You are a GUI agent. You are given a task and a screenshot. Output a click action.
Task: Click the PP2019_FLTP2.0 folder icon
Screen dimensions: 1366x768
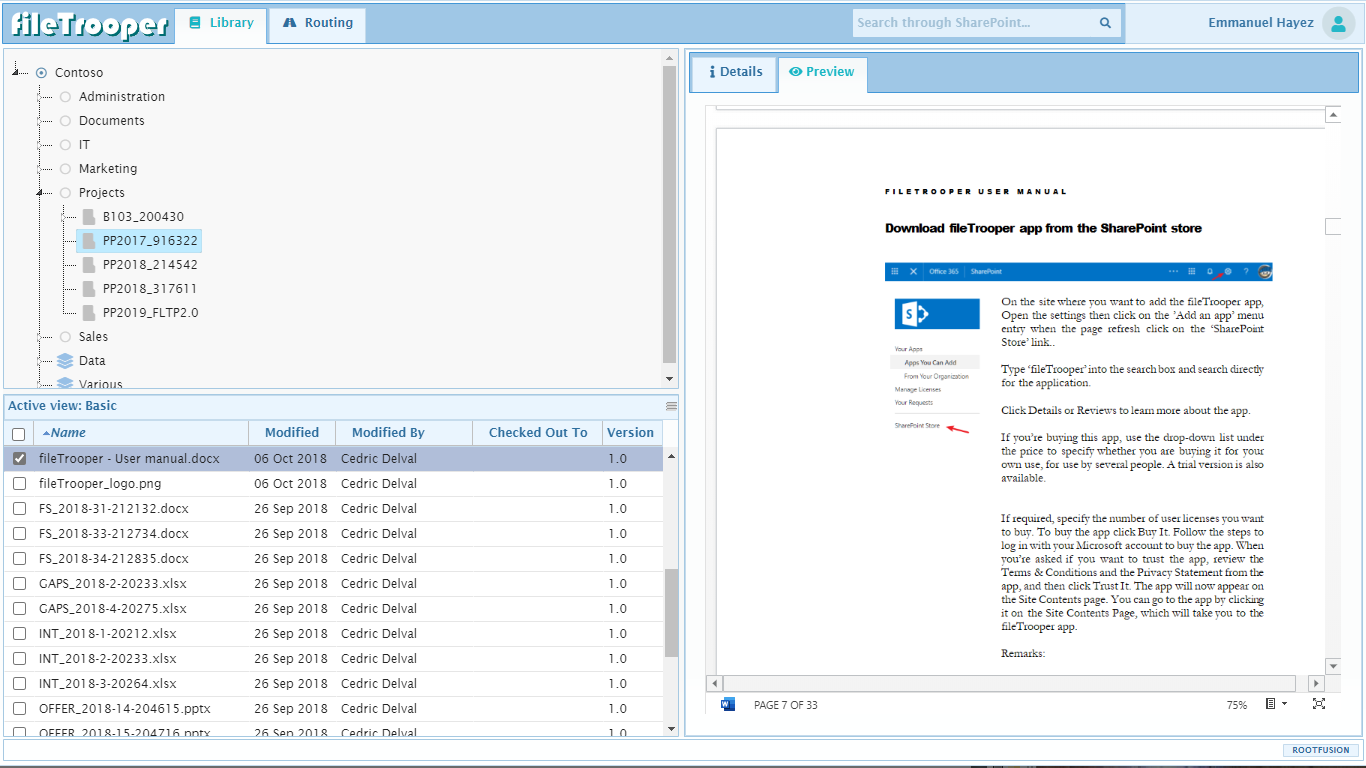tap(89, 313)
